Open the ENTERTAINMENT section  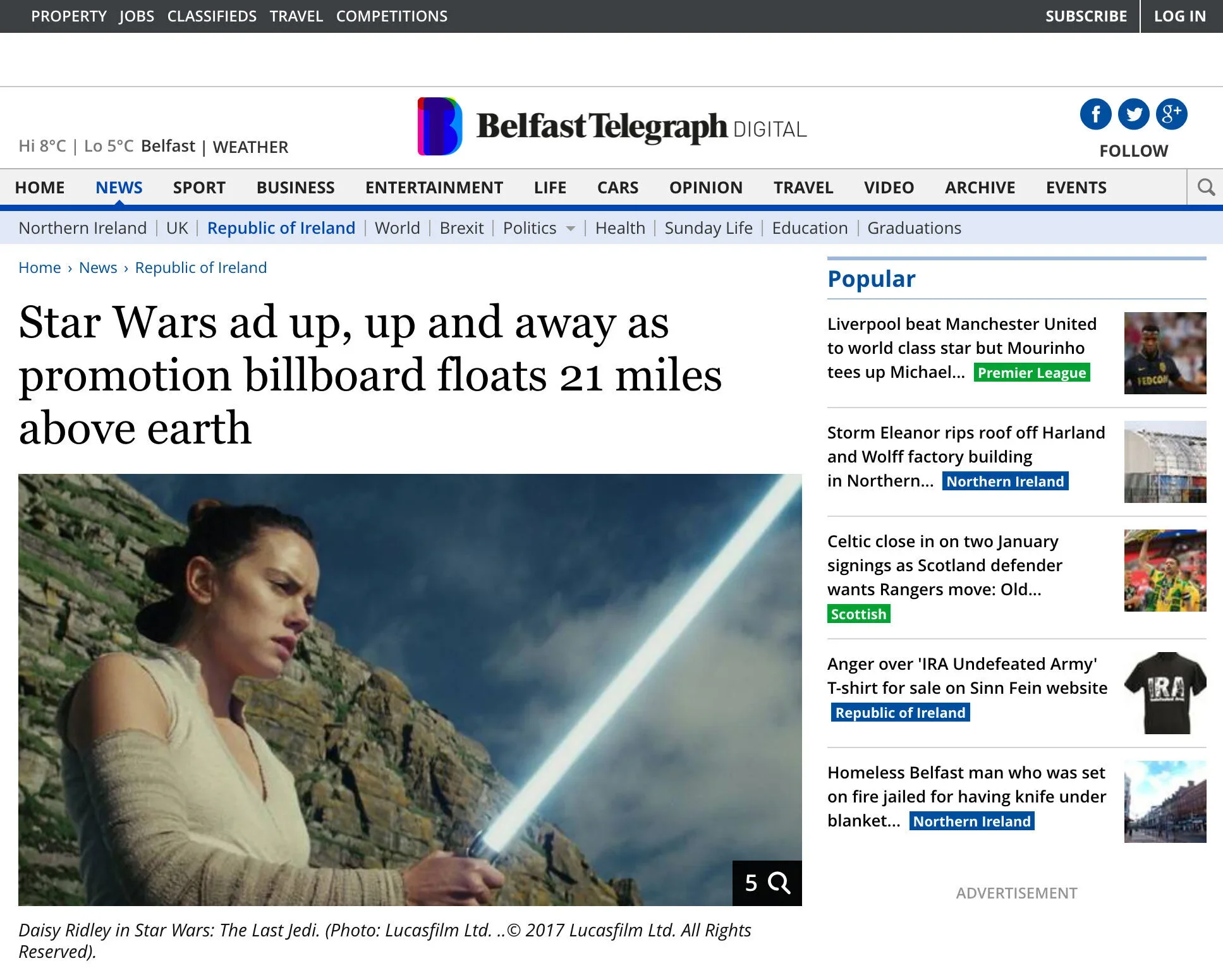[x=434, y=187]
